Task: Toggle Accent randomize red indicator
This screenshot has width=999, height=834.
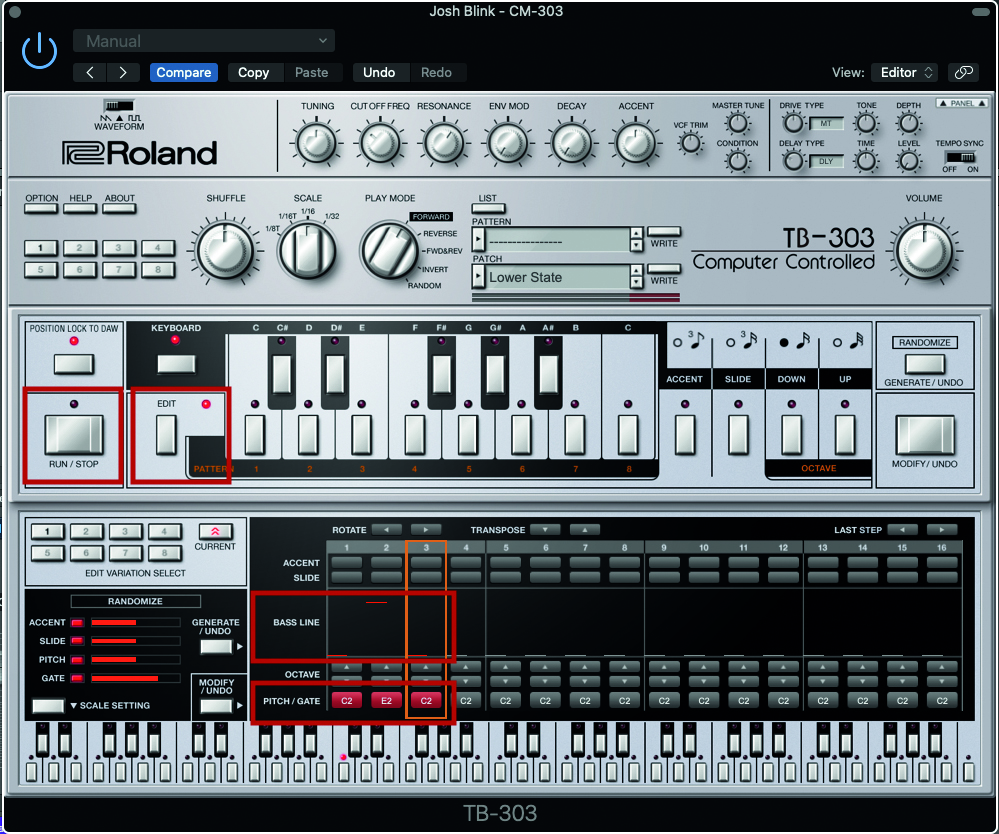Action: 77,622
